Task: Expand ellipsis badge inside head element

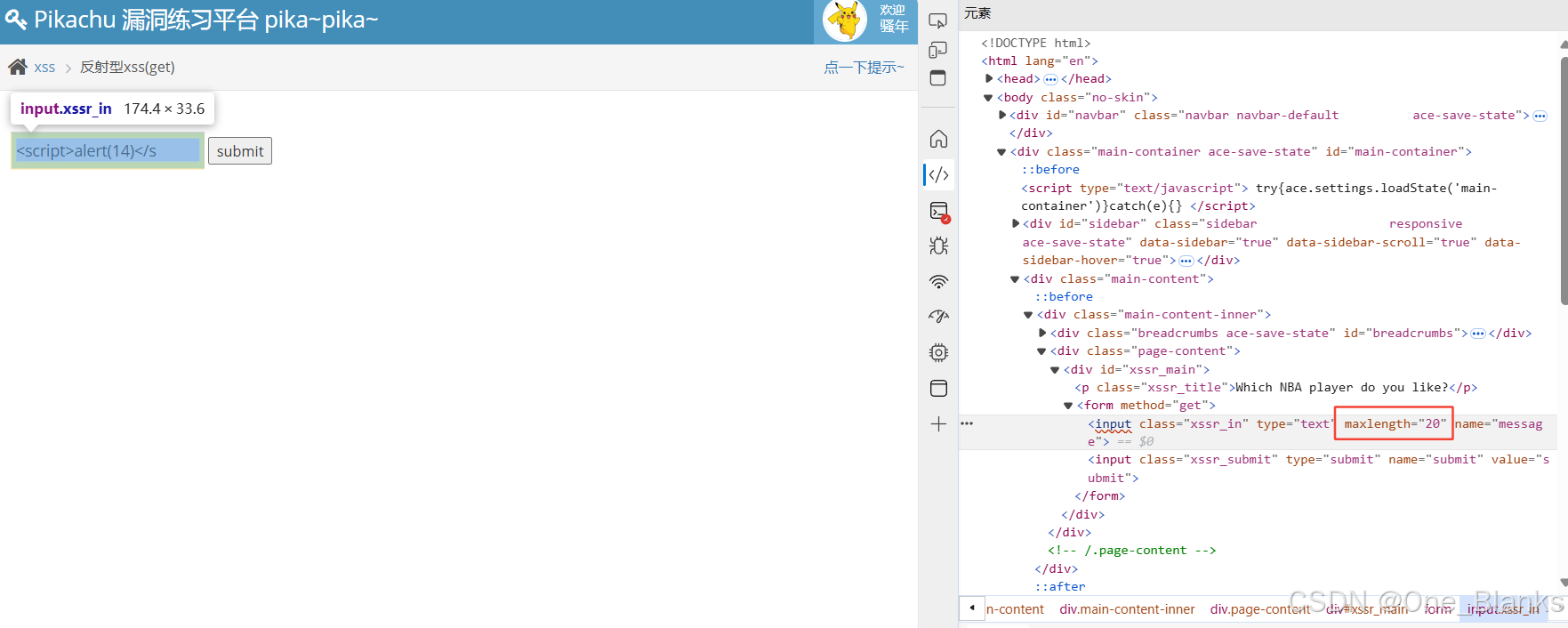Action: [x=1050, y=79]
